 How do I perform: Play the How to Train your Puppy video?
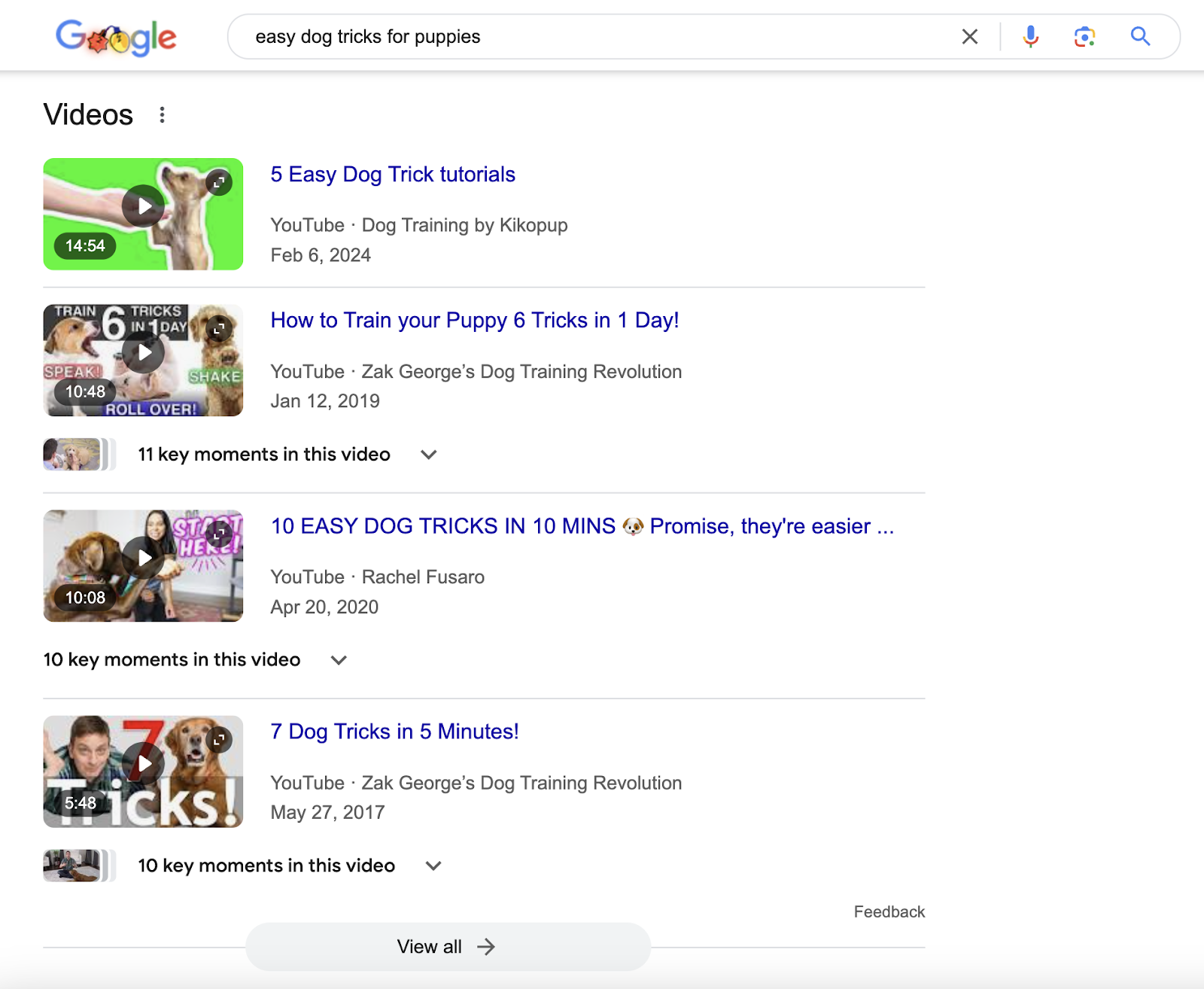pos(143,352)
